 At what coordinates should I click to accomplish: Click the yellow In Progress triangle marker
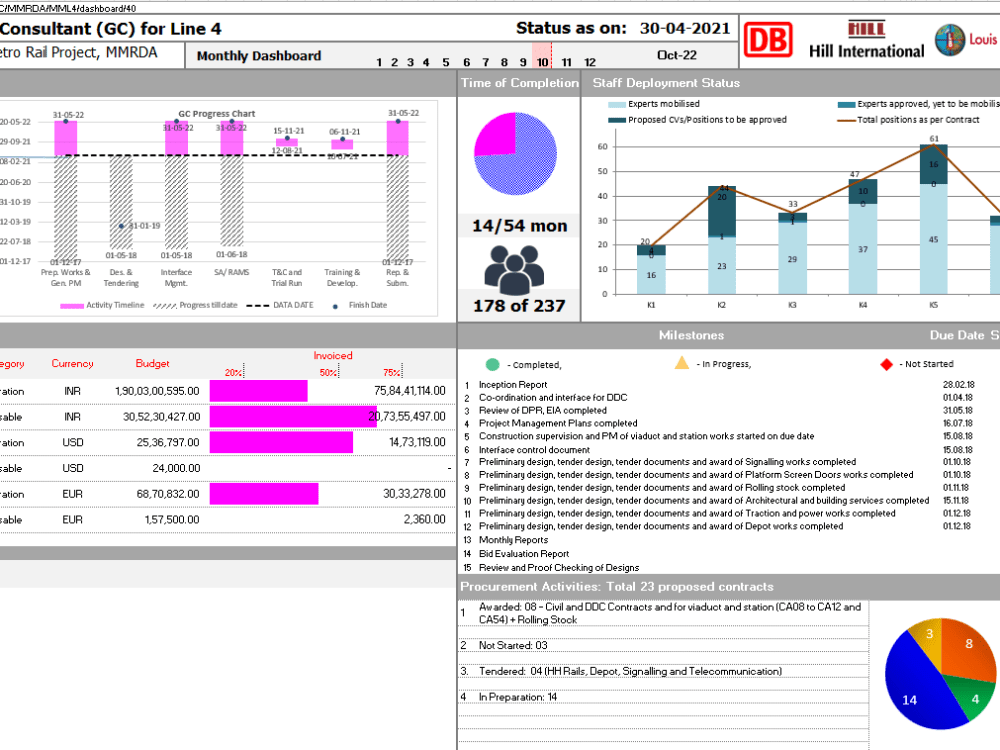[x=680, y=361]
